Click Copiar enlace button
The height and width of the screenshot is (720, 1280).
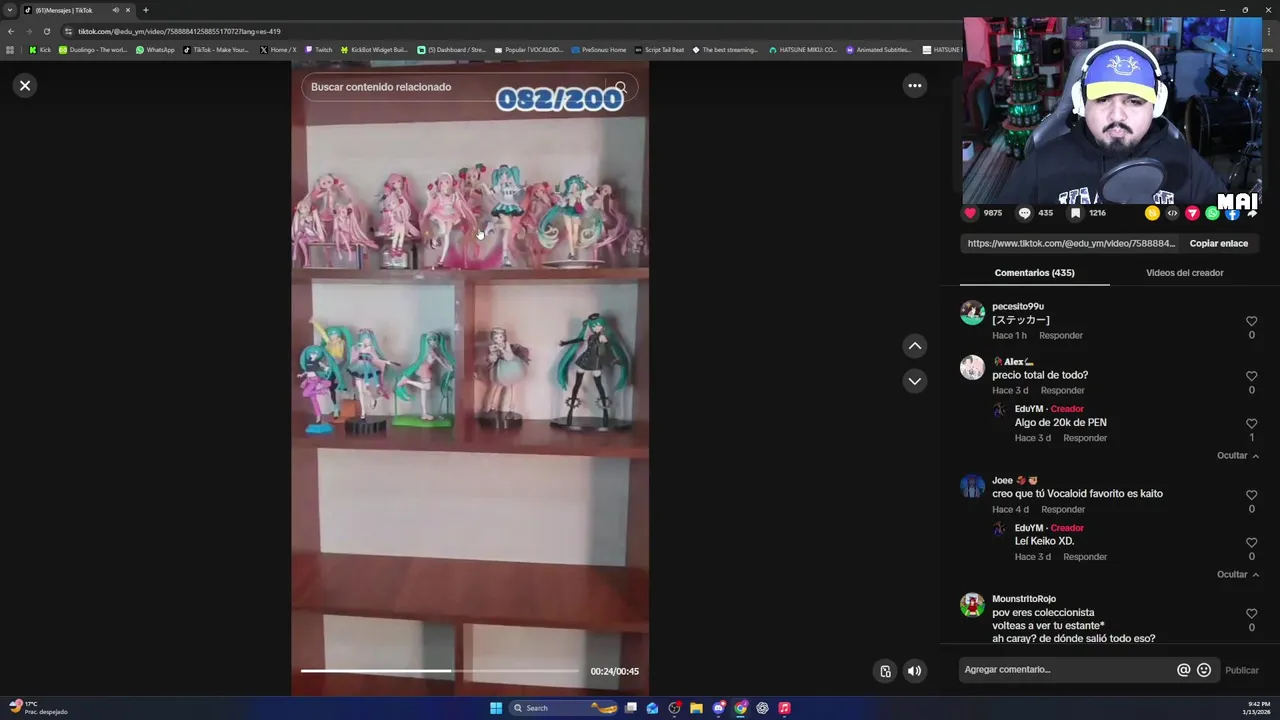point(1218,243)
